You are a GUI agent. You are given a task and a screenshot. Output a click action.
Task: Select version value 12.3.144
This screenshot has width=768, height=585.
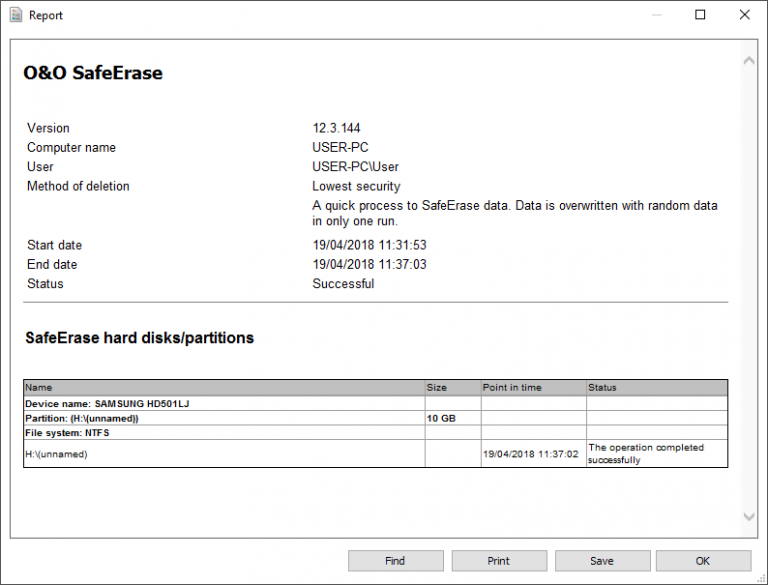click(x=336, y=128)
